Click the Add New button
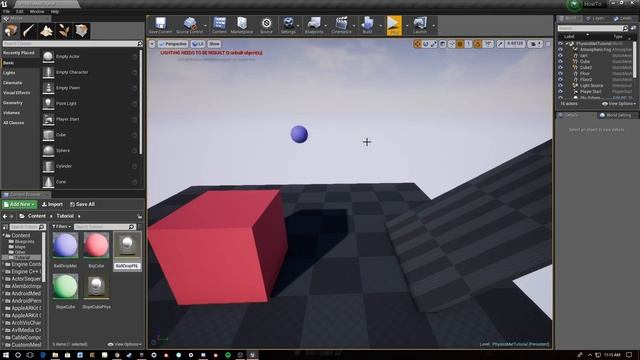 click(20, 204)
